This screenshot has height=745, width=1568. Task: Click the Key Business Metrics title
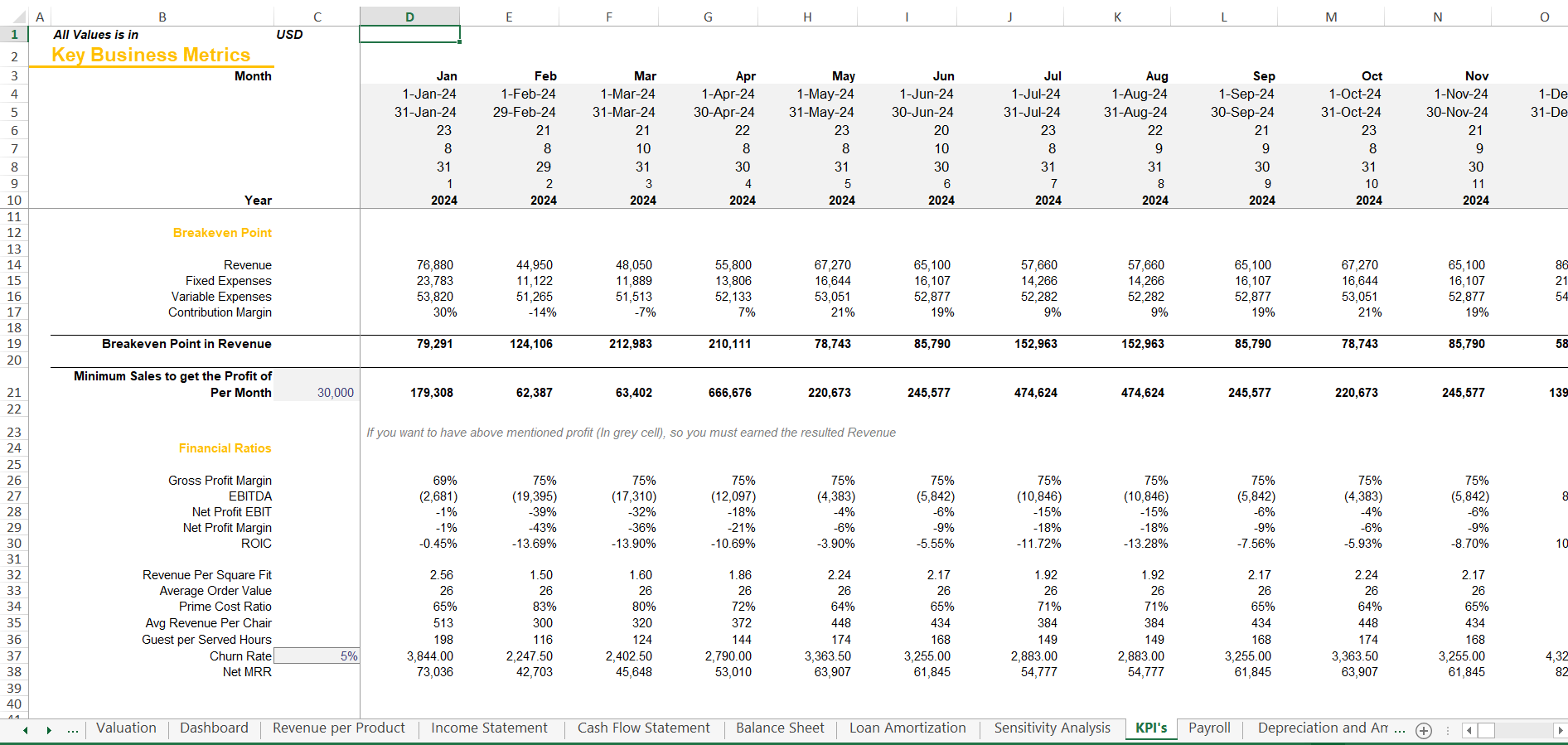click(x=151, y=55)
